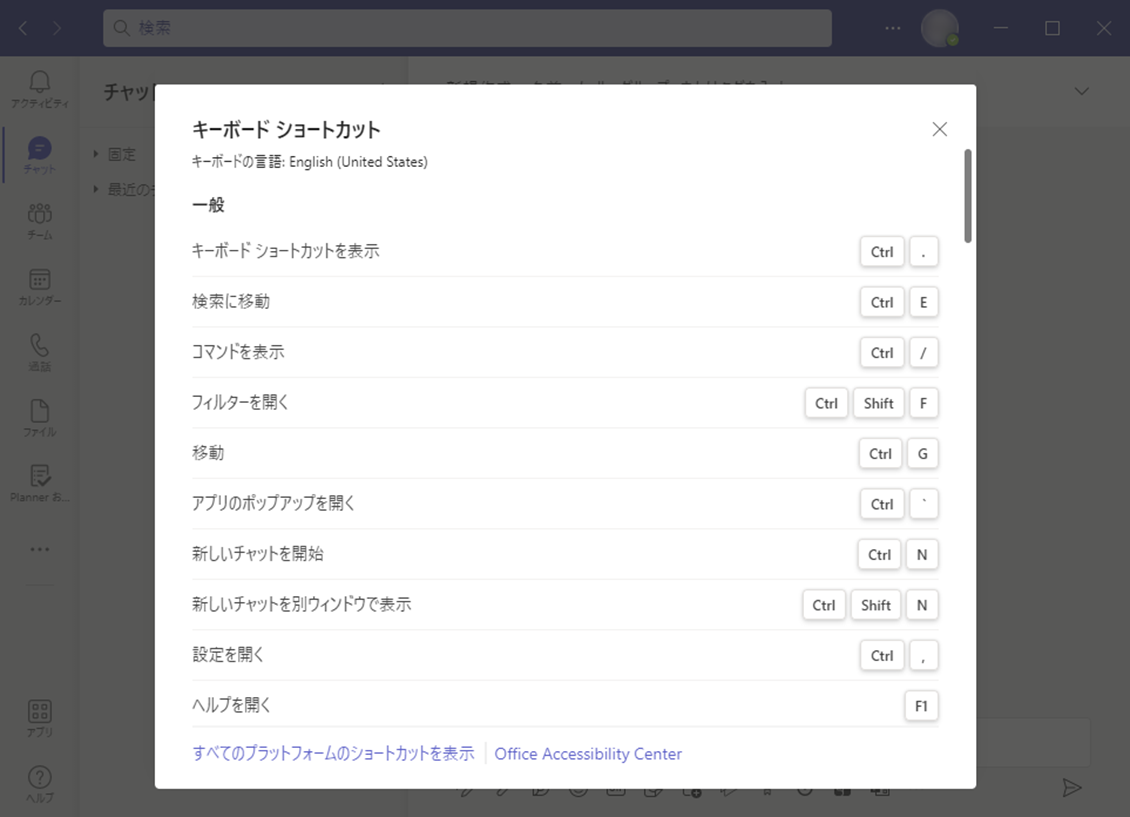
Task: Click the 一般 section heading
Action: pos(208,205)
